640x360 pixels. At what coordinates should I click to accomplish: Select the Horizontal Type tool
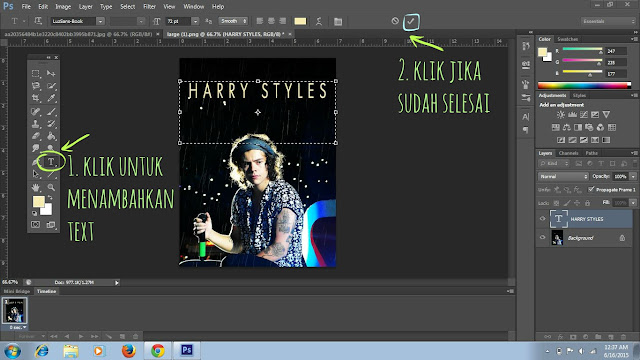(x=51, y=162)
